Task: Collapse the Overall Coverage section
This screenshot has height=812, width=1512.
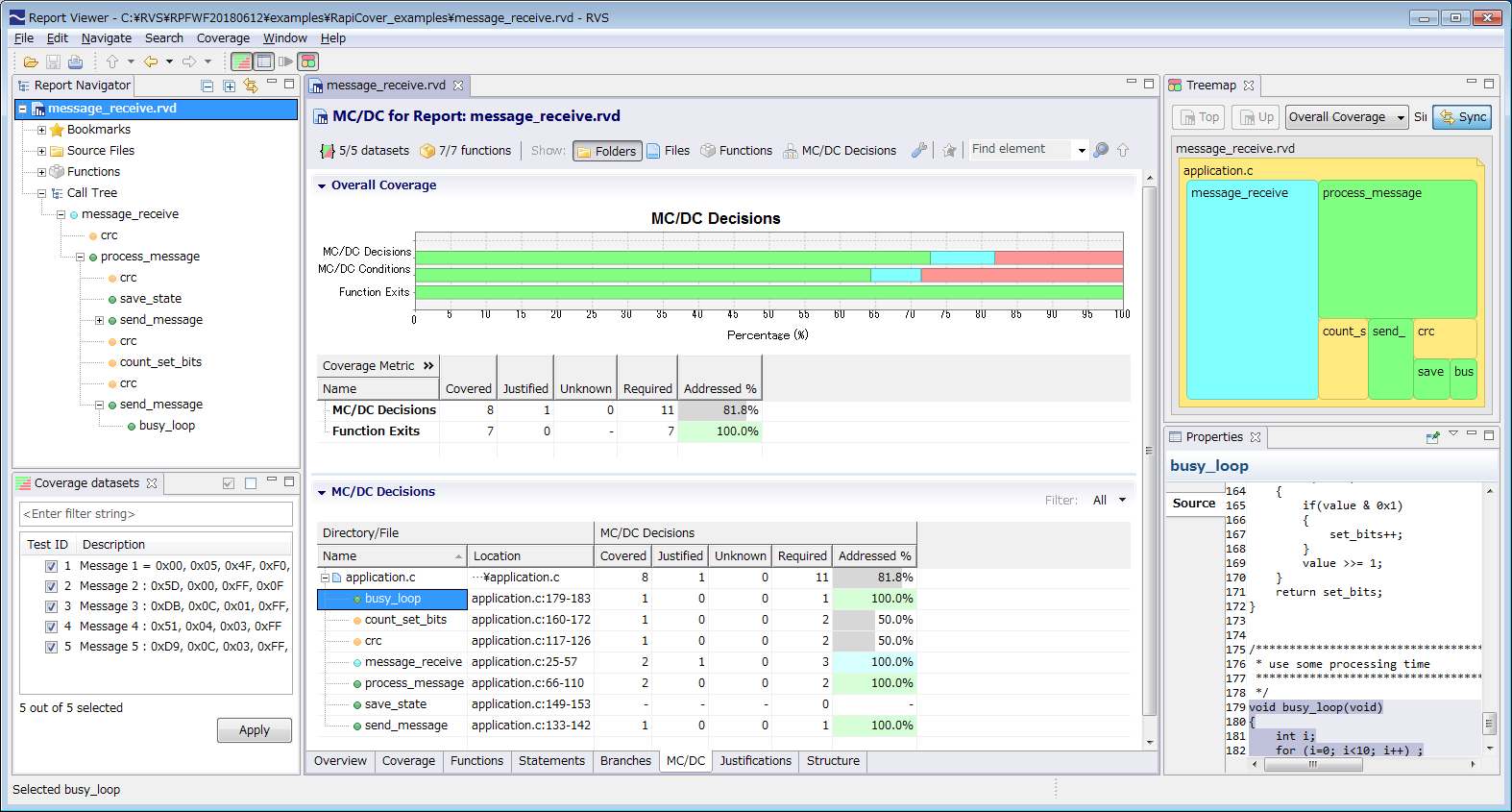Action: [322, 185]
